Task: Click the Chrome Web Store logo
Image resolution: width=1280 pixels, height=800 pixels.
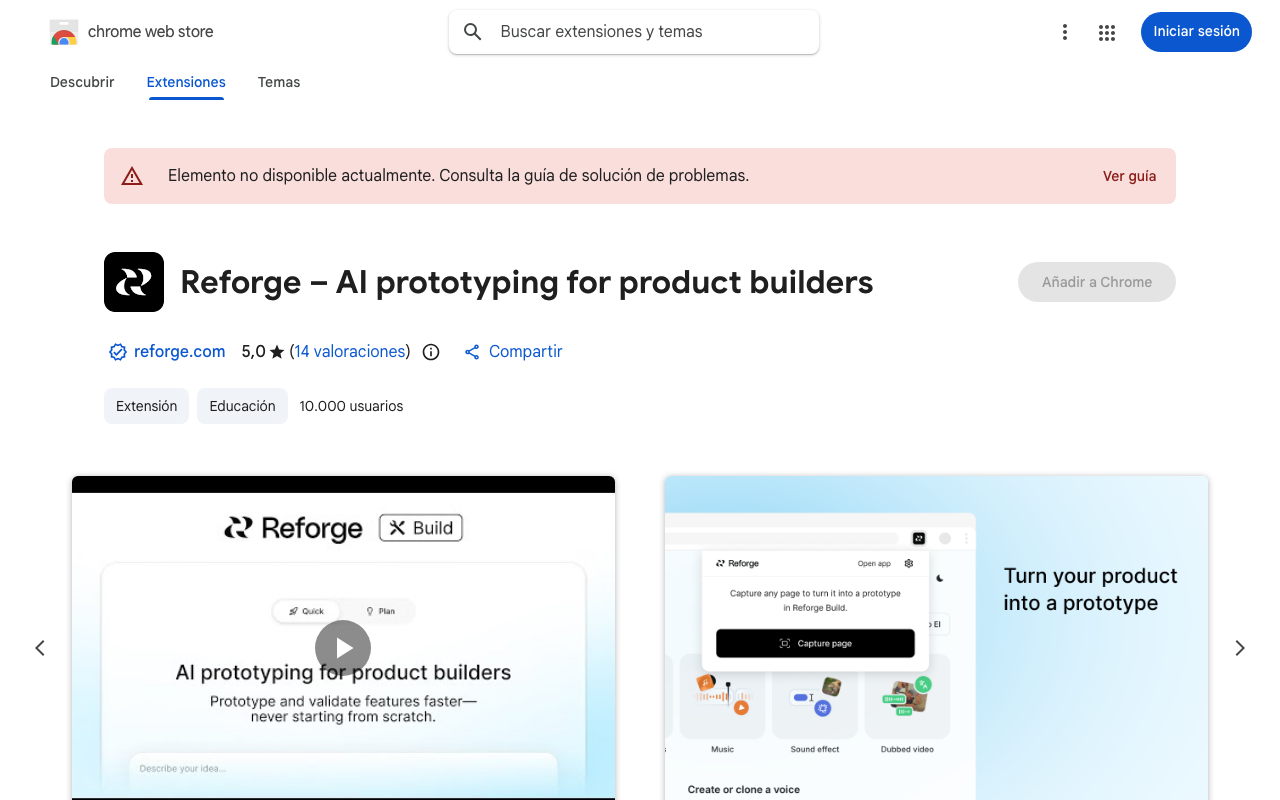Action: click(x=64, y=32)
